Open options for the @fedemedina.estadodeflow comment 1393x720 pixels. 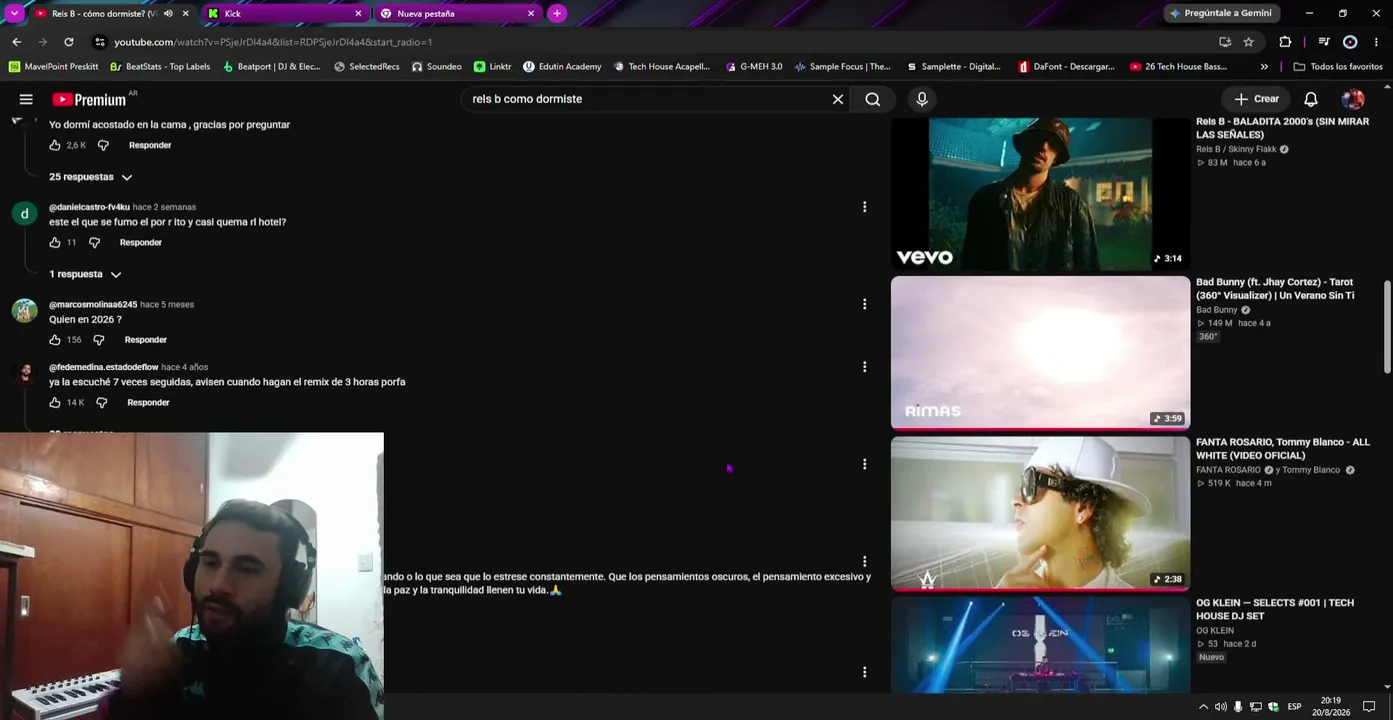click(x=865, y=367)
